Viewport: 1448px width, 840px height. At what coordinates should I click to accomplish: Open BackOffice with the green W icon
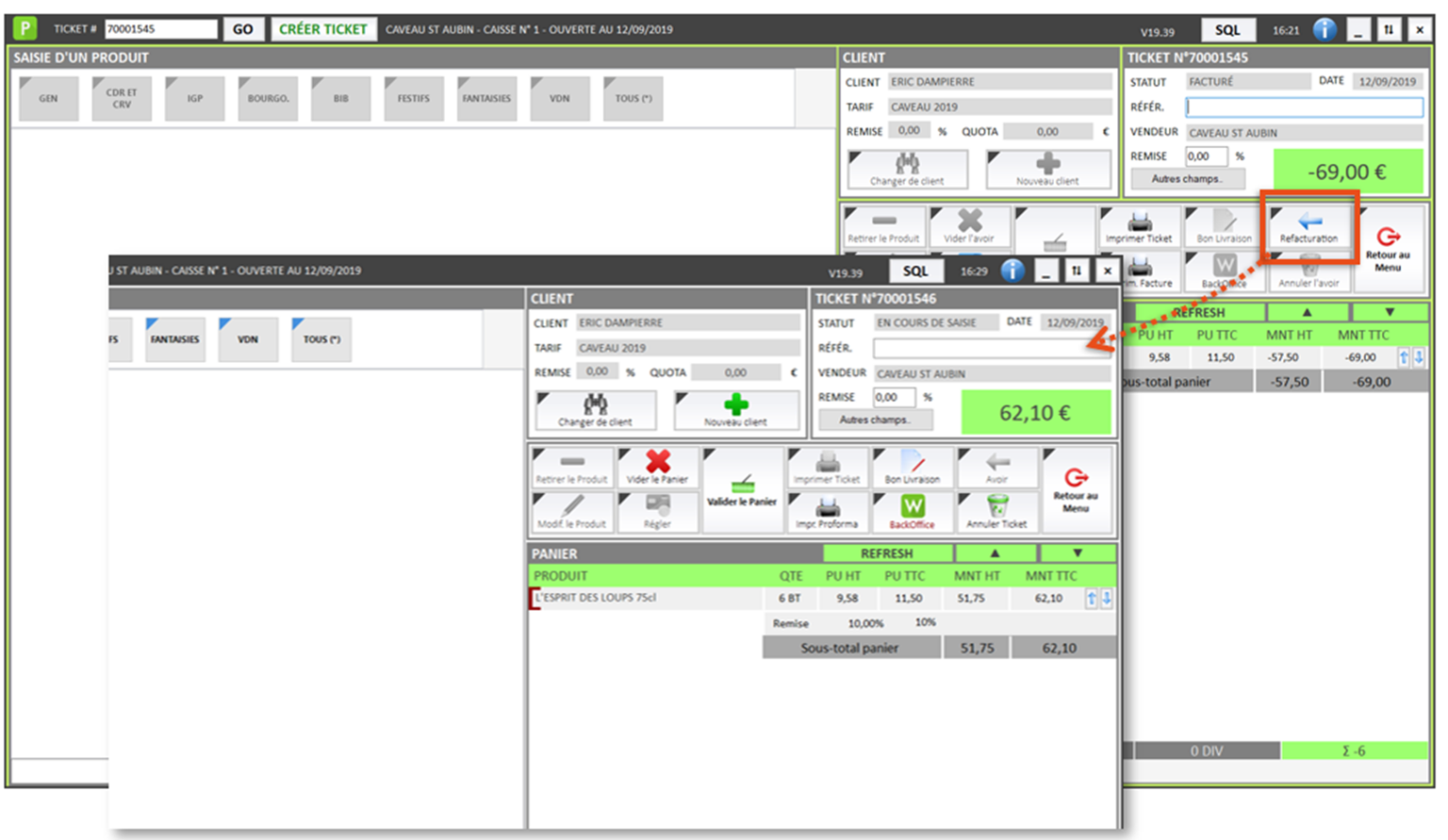(x=912, y=512)
